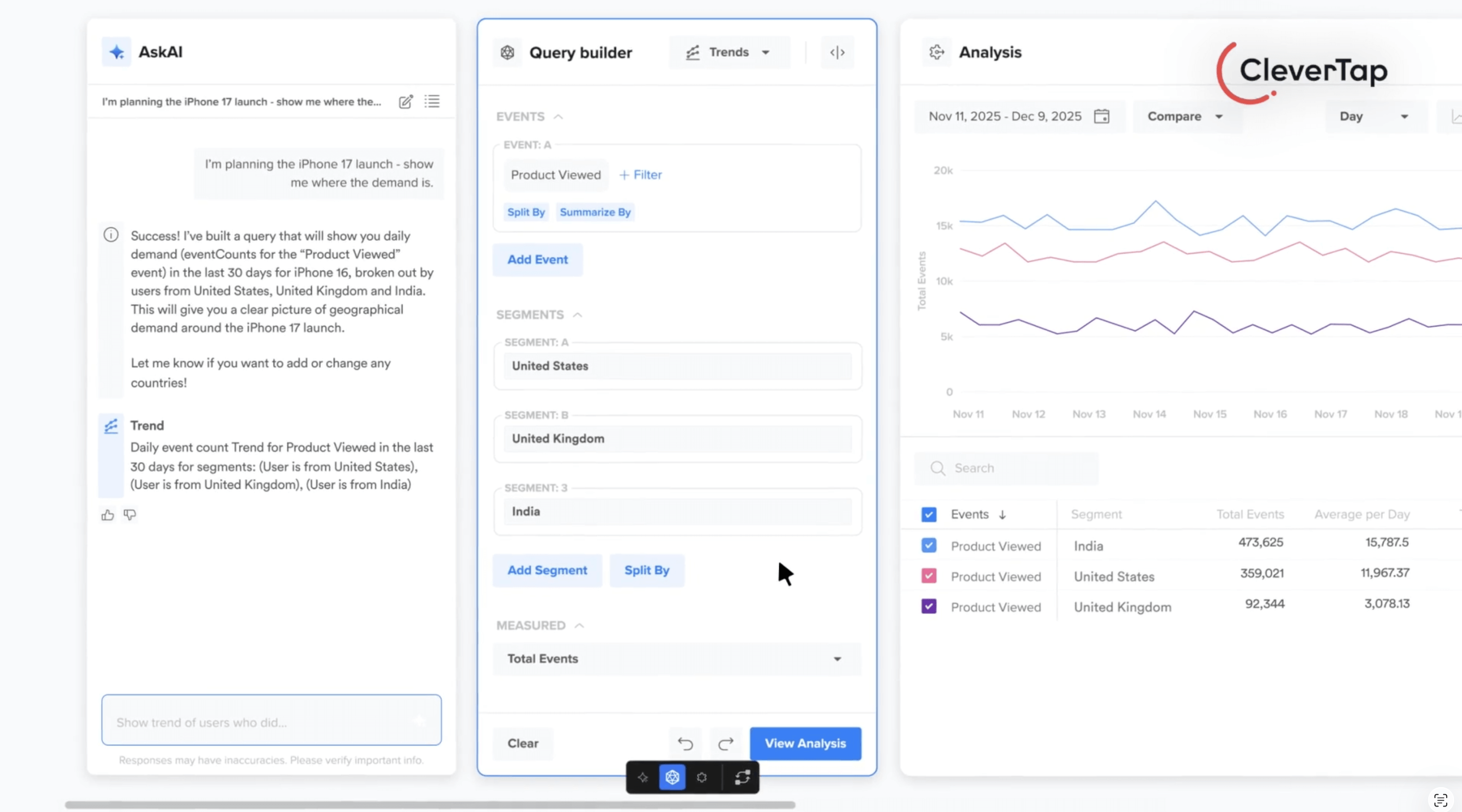Toggle the Events header checkbox in Analysis table

pos(928,514)
